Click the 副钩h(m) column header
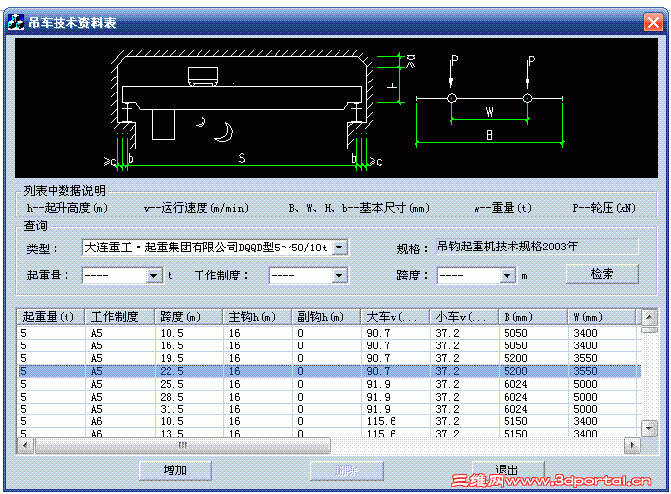This screenshot has width=671, height=494. tap(326, 317)
